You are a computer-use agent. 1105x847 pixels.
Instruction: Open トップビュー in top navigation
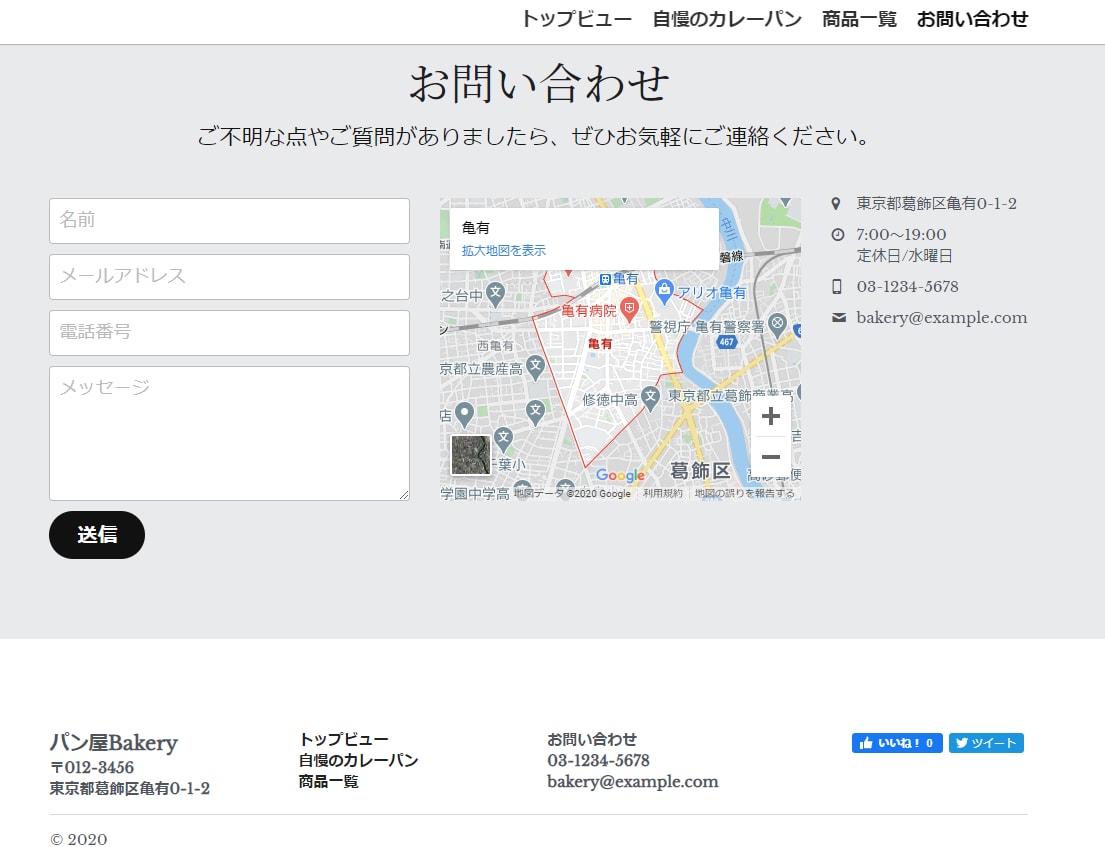tap(576, 19)
